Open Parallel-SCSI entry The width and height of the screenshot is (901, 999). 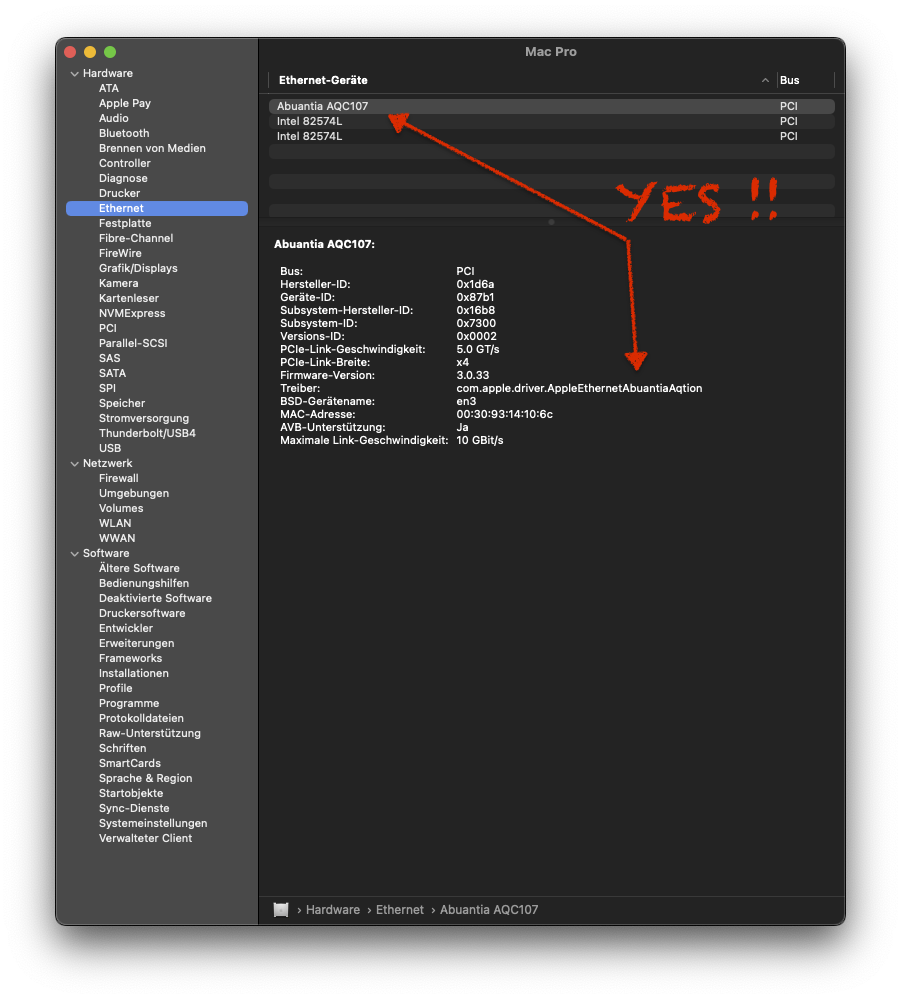133,343
